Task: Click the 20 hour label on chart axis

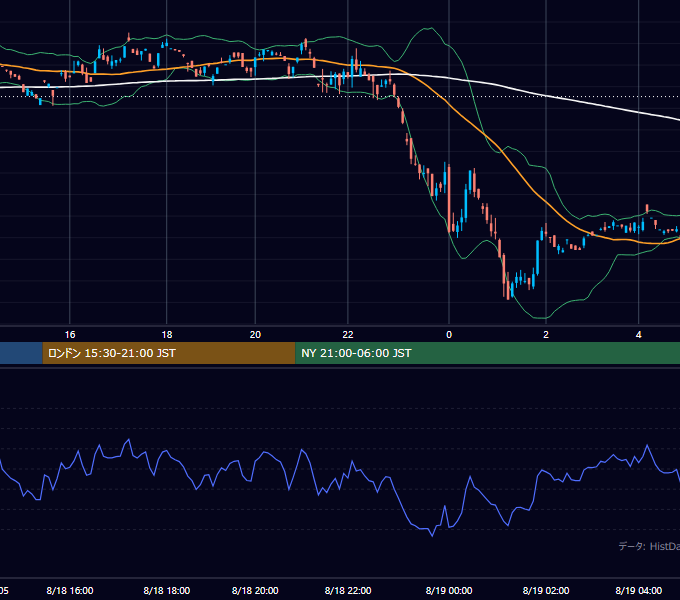Action: point(255,335)
